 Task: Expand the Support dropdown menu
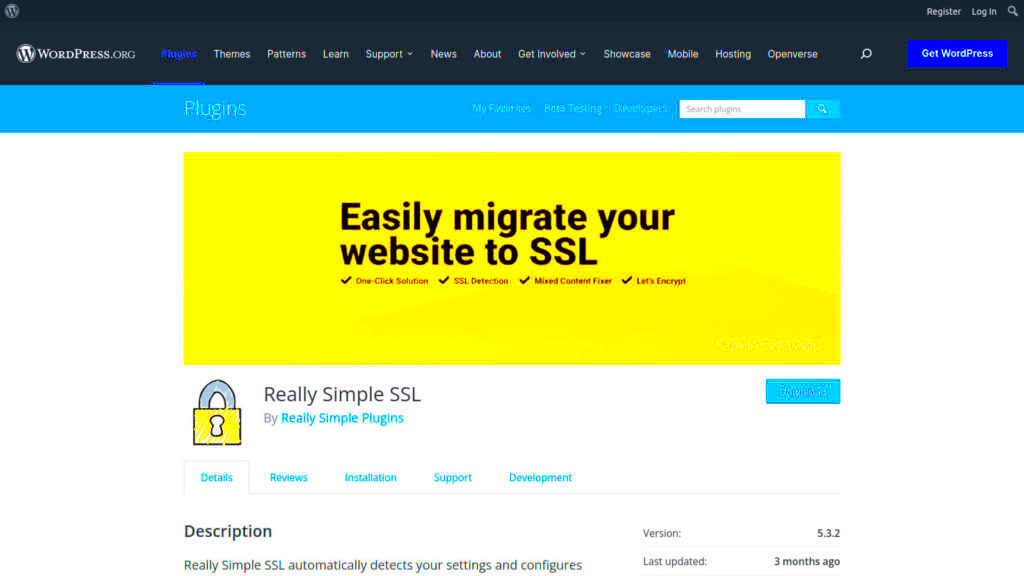389,54
